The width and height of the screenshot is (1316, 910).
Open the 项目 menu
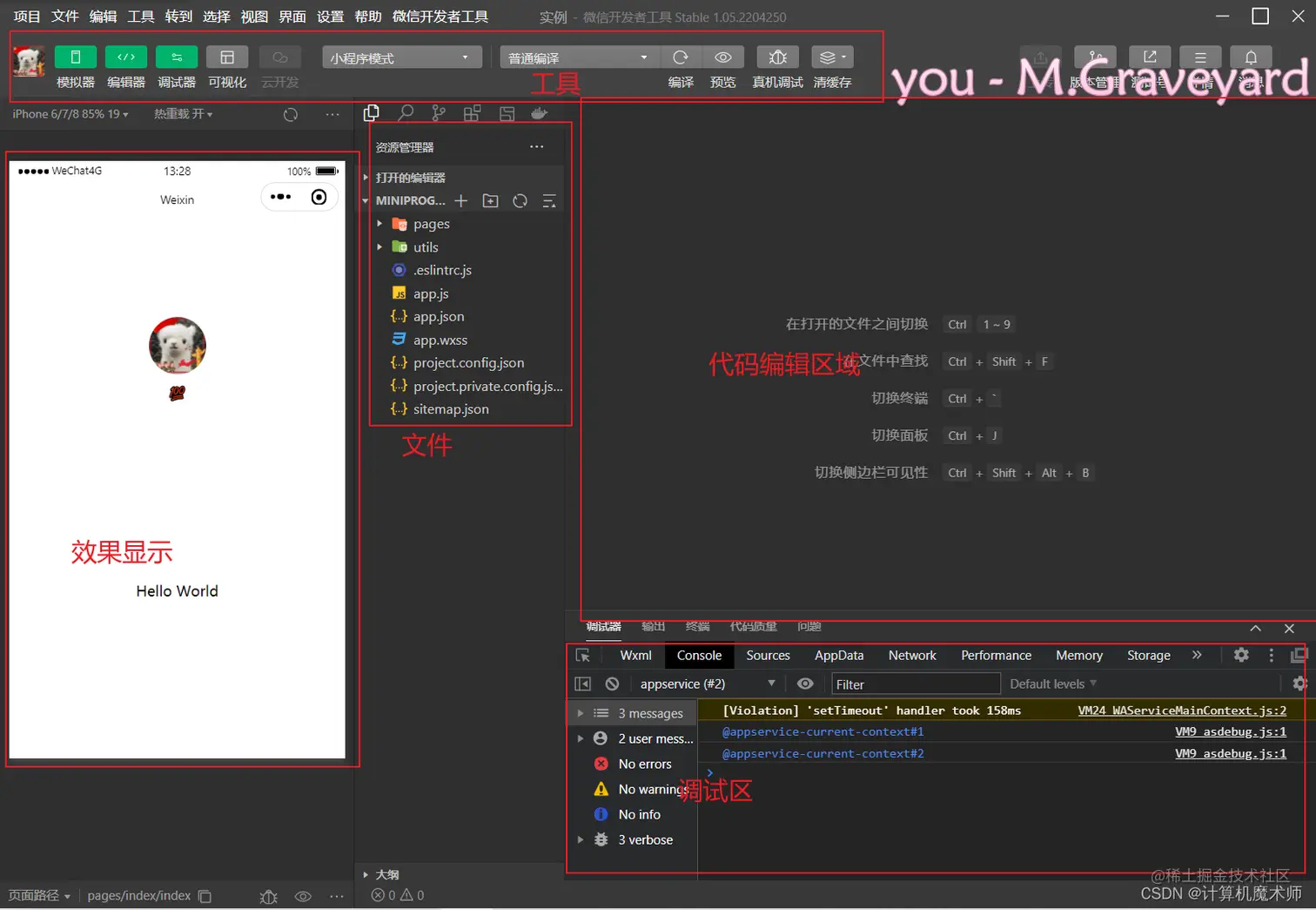pos(27,17)
